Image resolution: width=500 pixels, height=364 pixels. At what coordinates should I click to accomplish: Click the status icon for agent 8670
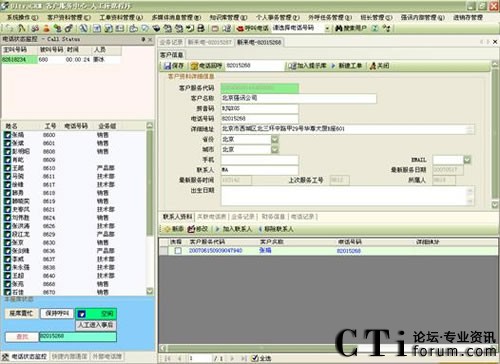click(7, 292)
